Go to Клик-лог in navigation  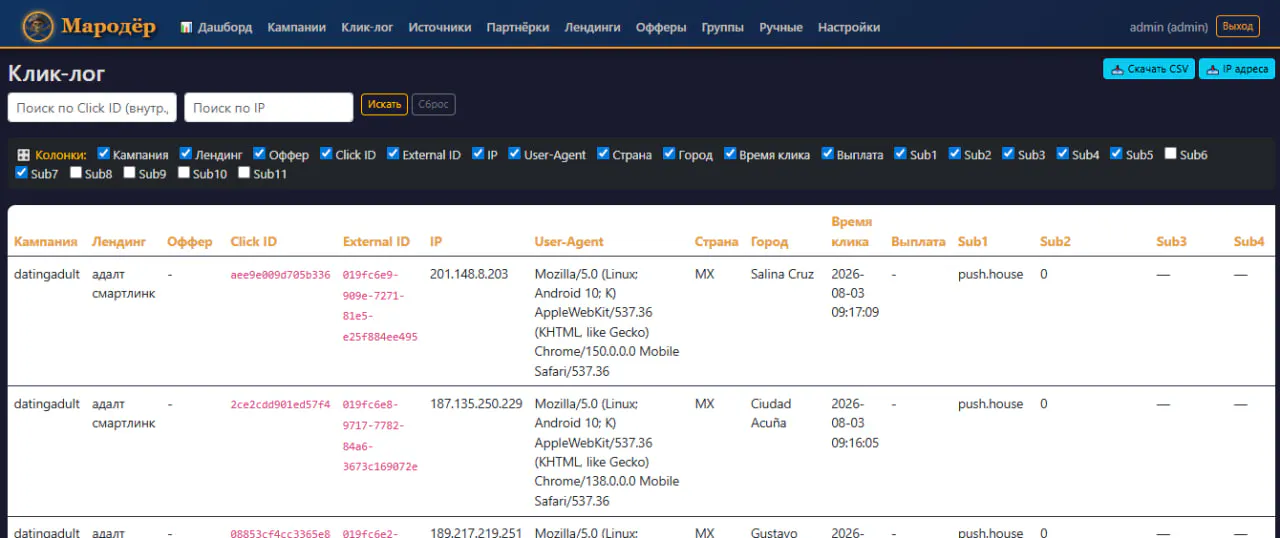tap(367, 27)
